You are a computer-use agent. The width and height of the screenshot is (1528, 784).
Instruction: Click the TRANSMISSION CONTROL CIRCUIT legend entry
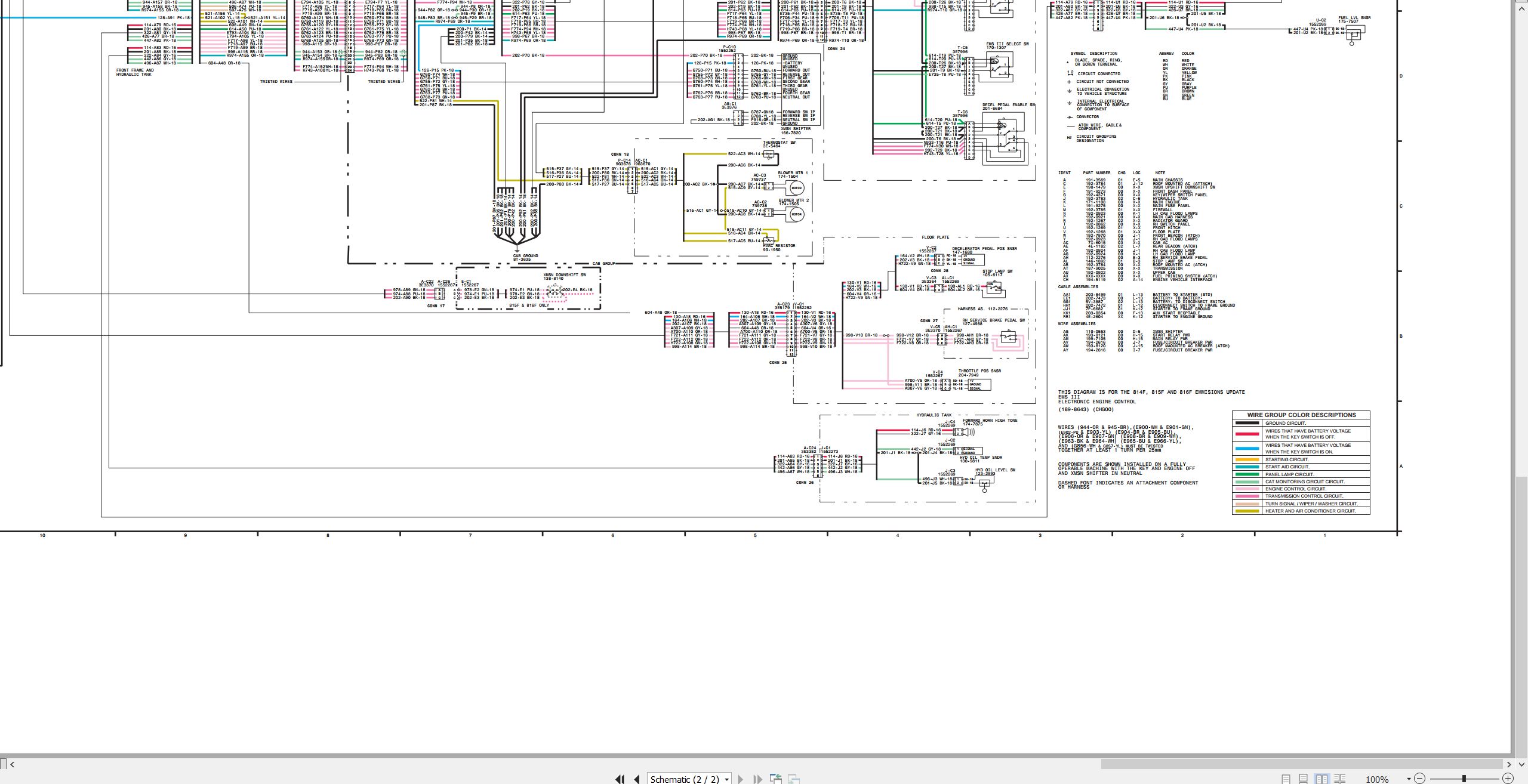tap(1304, 496)
